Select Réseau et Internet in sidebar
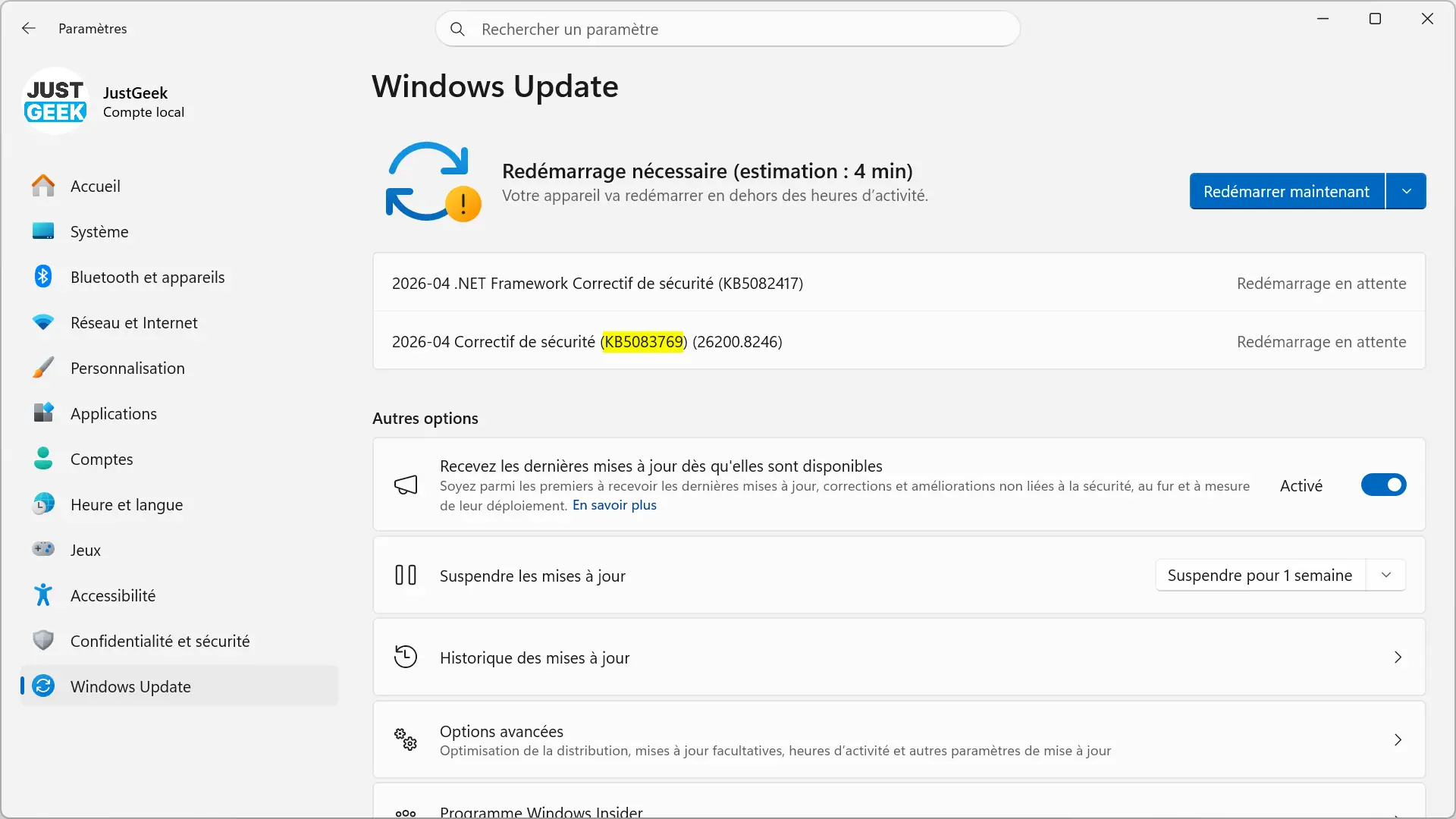This screenshot has height=819, width=1456. pyautogui.click(x=180, y=322)
